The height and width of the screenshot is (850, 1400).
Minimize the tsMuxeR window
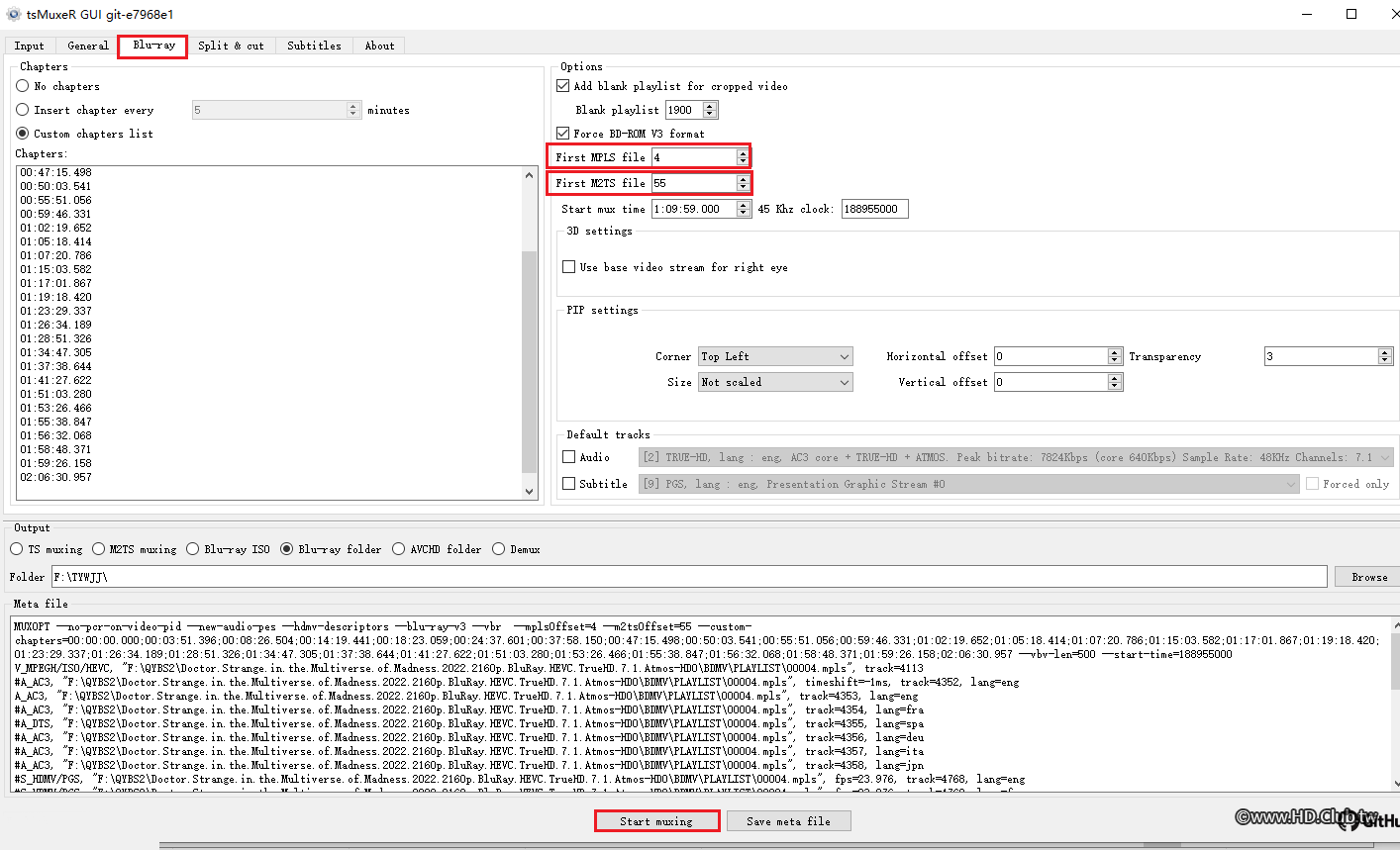click(x=1306, y=14)
